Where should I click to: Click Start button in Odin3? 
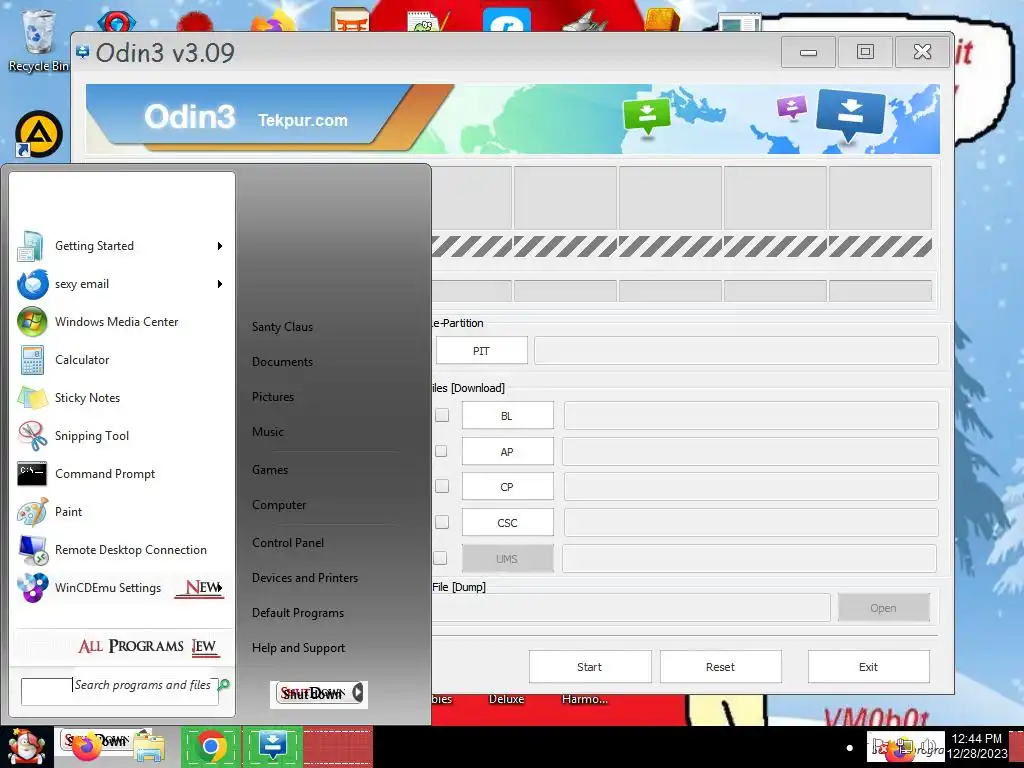(x=590, y=667)
